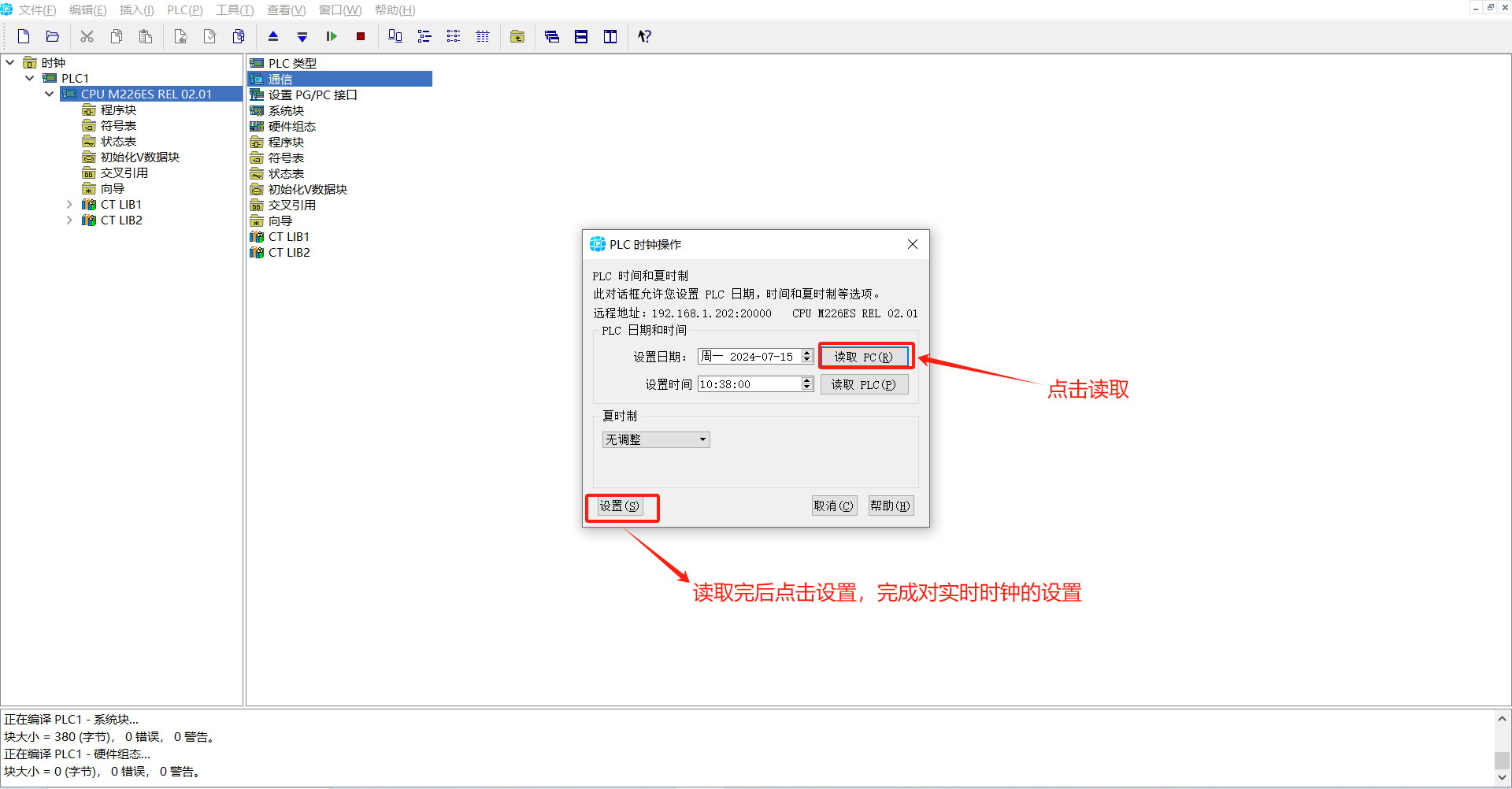Image resolution: width=1512 pixels, height=789 pixels.
Task: Open 窗口(W) menu
Action: tap(340, 10)
